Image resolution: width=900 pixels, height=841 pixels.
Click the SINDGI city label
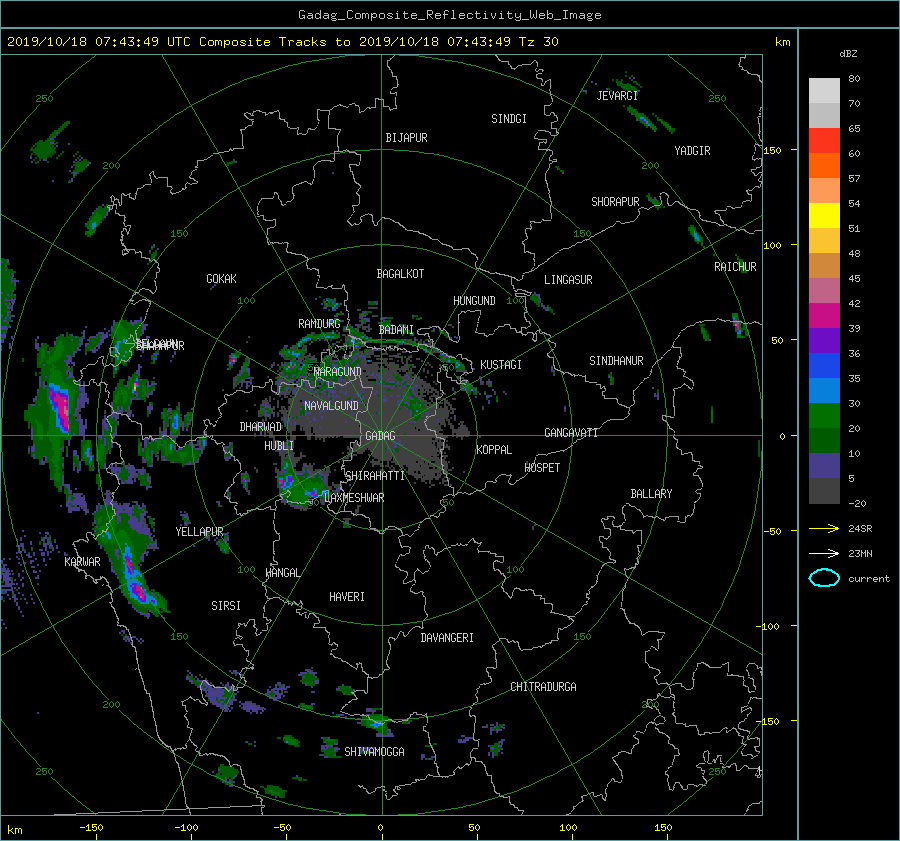[x=509, y=119]
